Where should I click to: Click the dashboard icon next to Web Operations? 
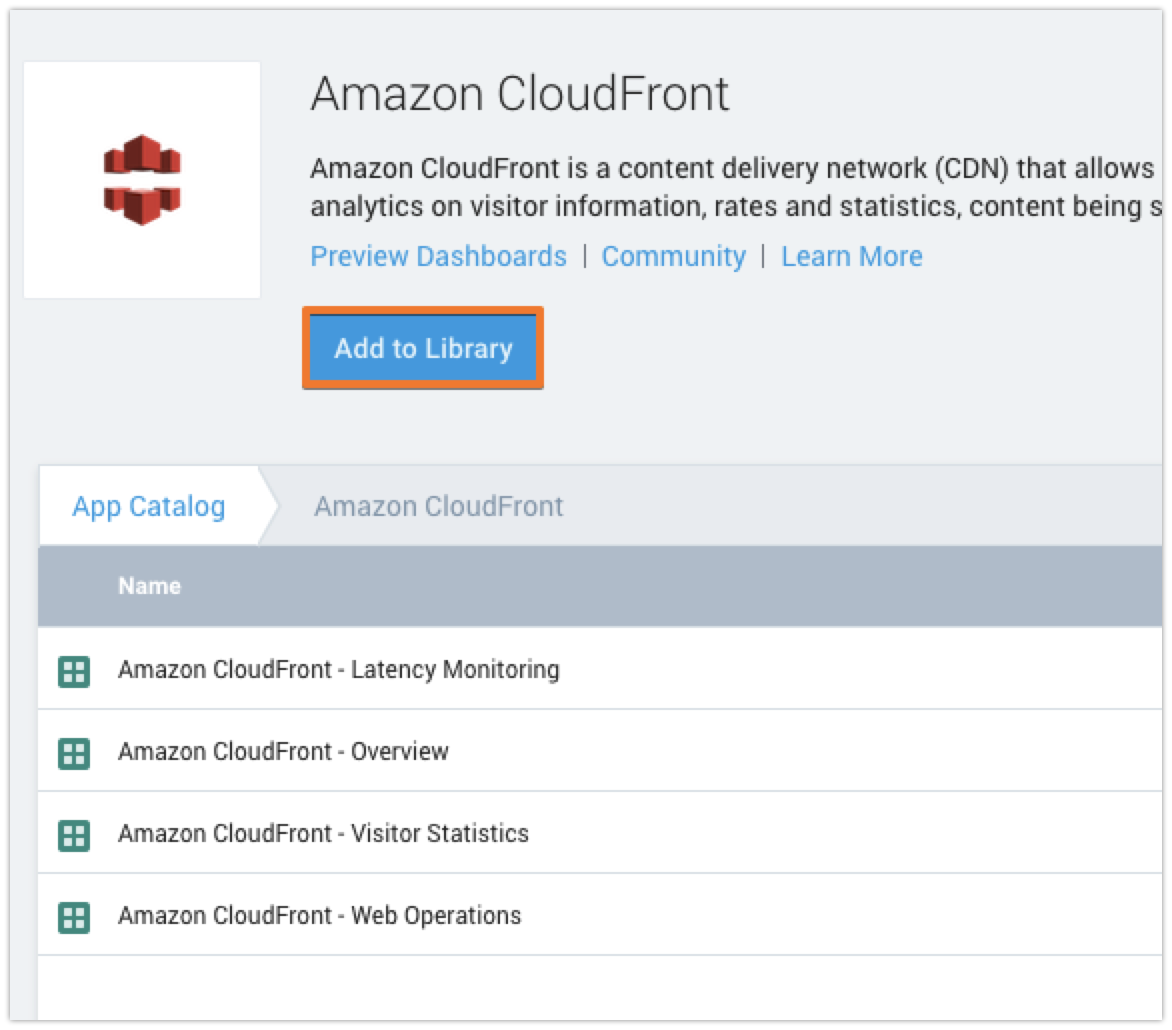tap(75, 915)
